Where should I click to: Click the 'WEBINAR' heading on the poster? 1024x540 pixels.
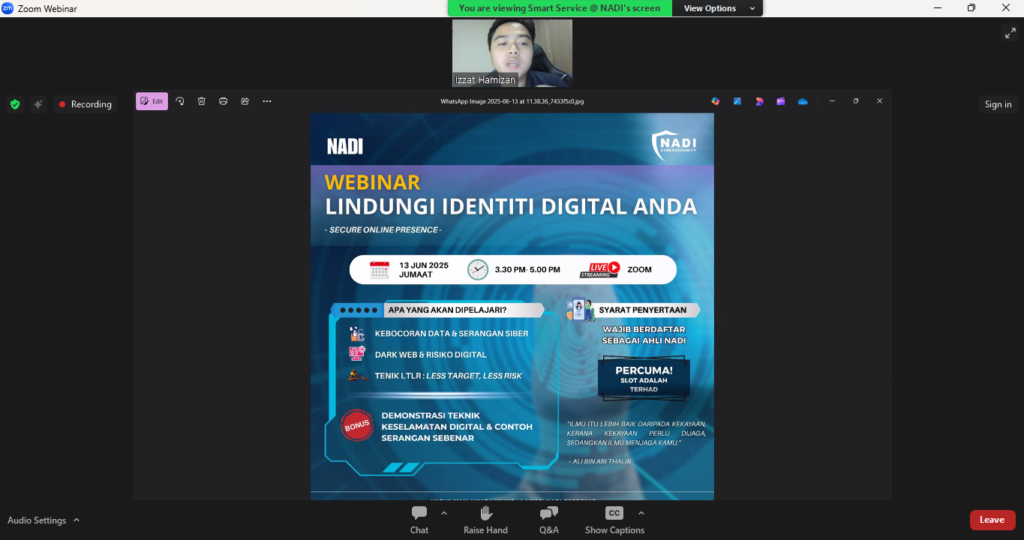372,182
